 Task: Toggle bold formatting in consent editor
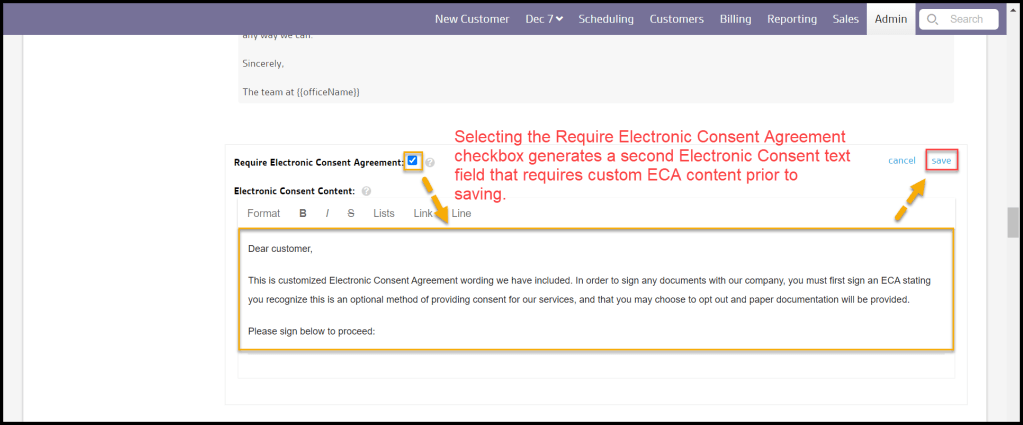[x=303, y=213]
